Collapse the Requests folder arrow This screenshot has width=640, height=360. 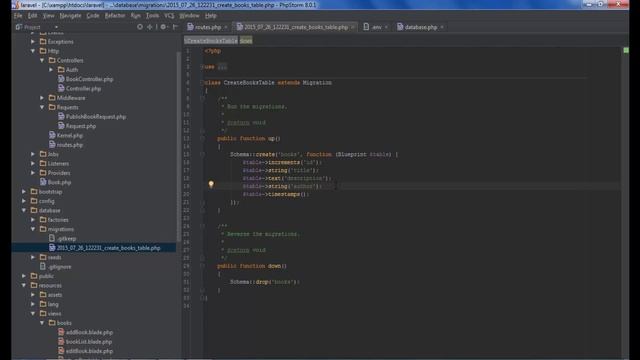pos(42,107)
